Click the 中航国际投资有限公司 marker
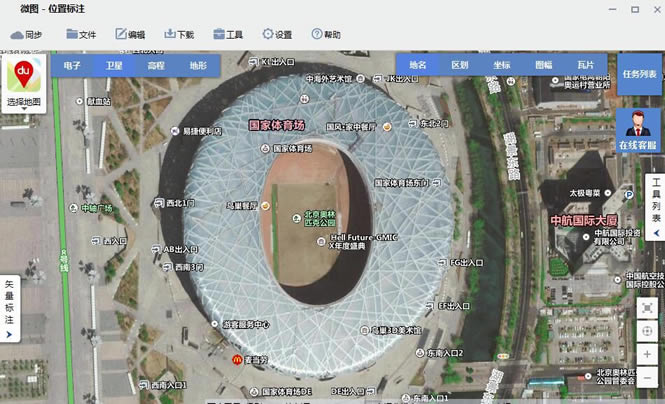665x404 pixels. [586, 237]
